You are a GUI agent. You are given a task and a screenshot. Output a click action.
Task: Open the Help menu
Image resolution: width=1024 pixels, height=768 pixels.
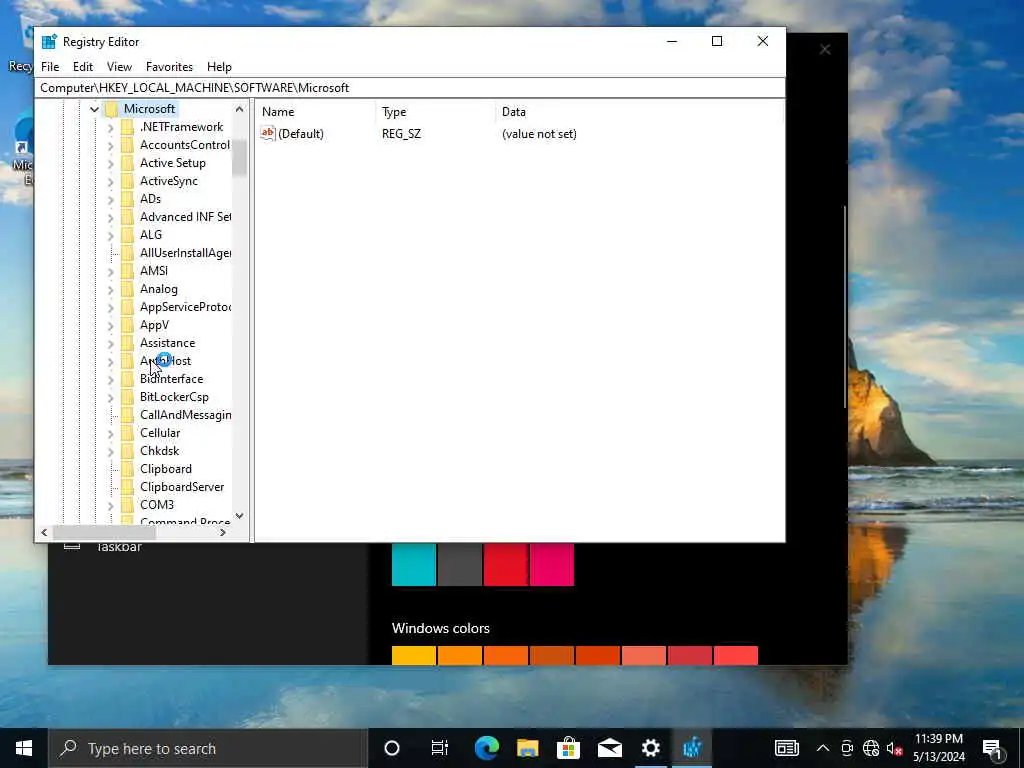(219, 67)
